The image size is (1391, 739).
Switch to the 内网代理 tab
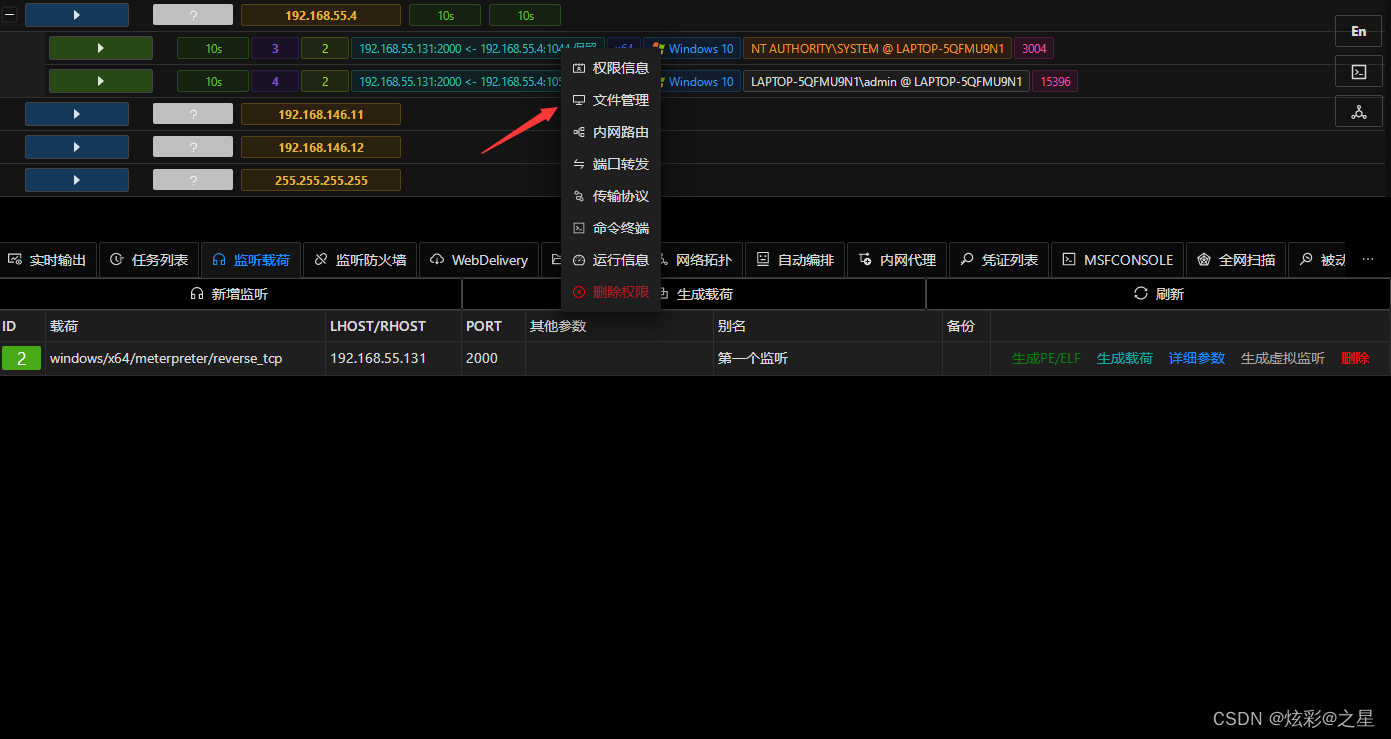click(x=897, y=260)
